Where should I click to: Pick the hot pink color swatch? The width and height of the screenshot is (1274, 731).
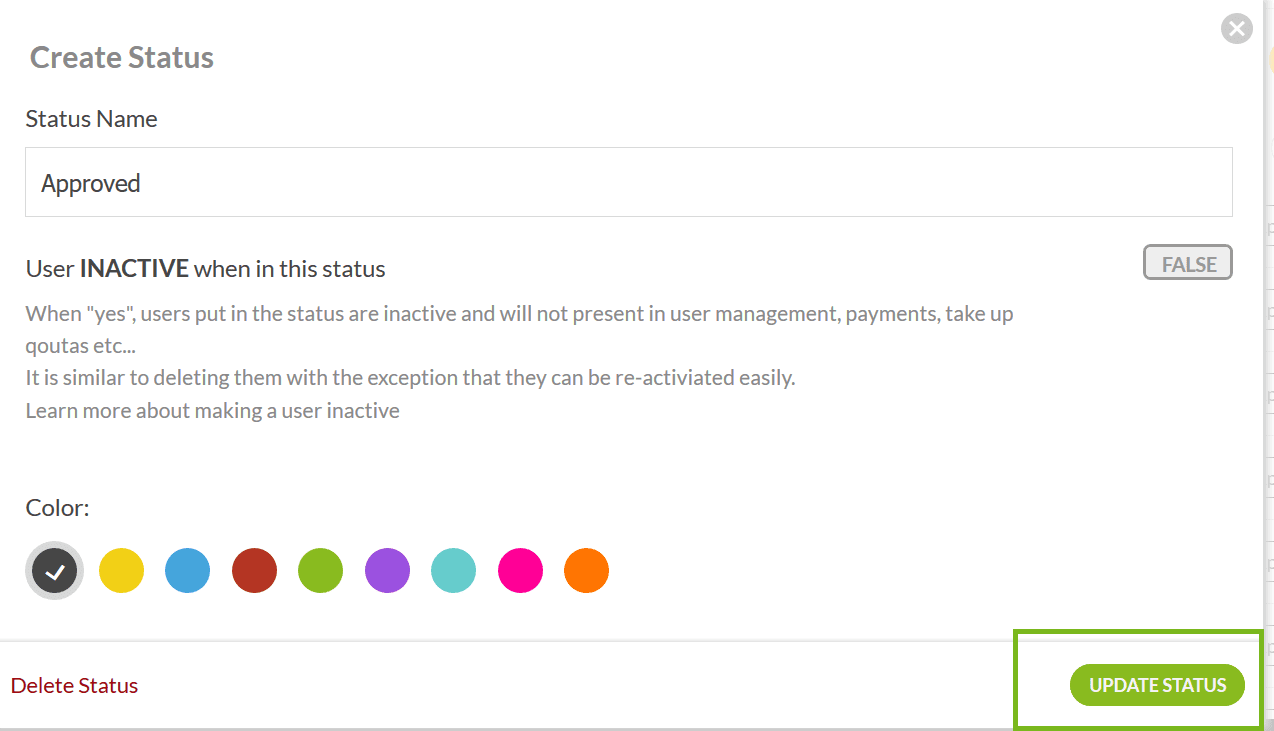pyautogui.click(x=520, y=571)
